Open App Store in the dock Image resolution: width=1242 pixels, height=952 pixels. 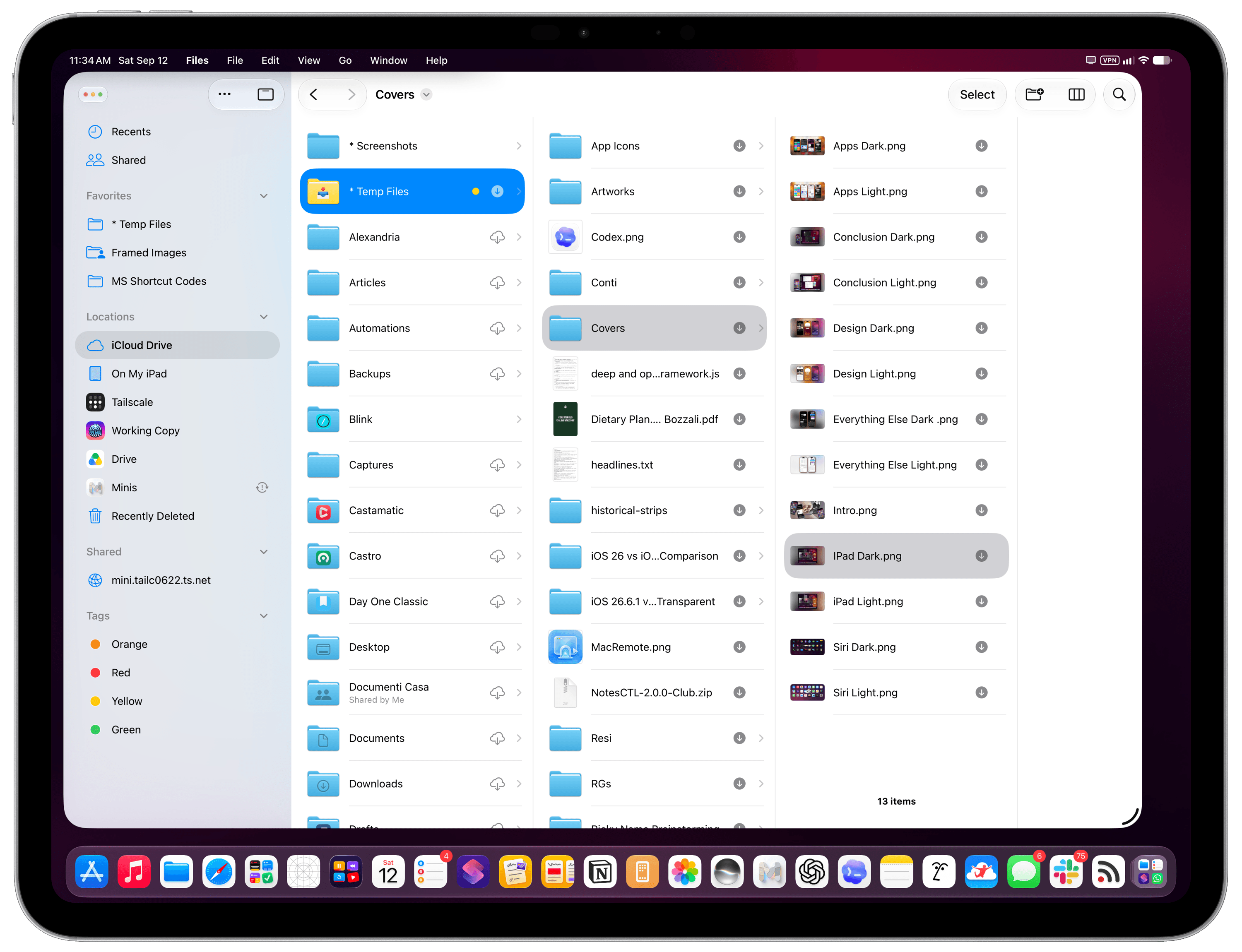pyautogui.click(x=92, y=872)
